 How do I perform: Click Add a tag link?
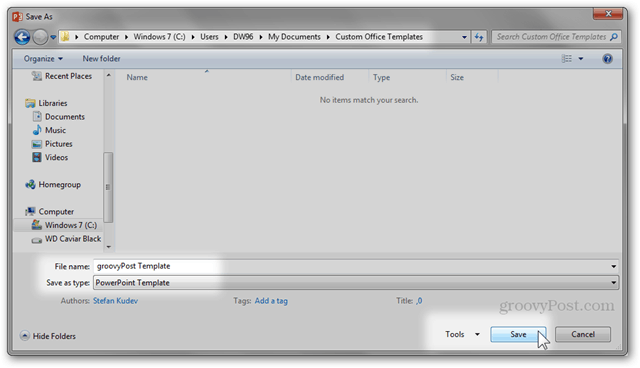click(271, 301)
